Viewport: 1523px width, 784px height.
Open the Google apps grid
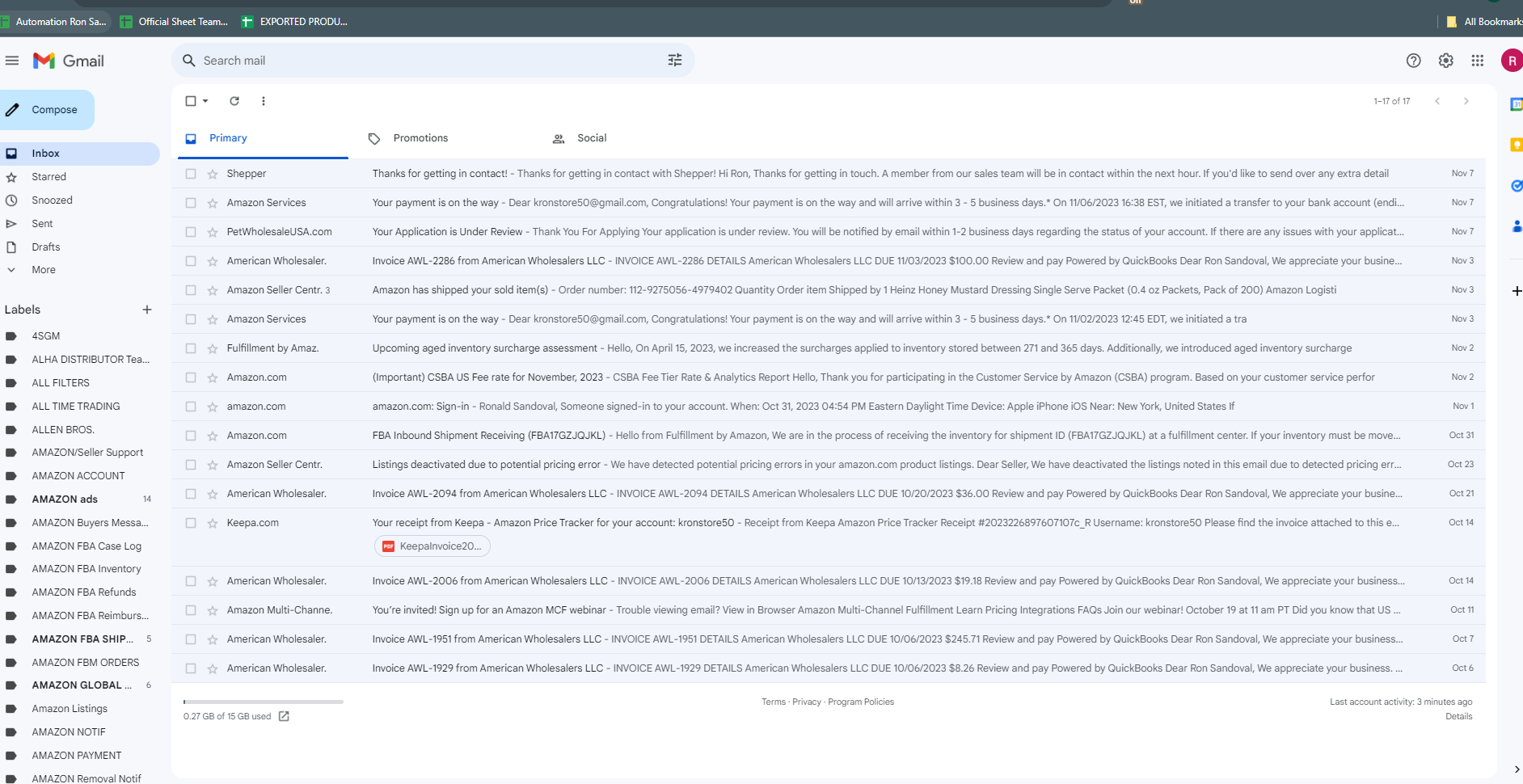click(1478, 61)
